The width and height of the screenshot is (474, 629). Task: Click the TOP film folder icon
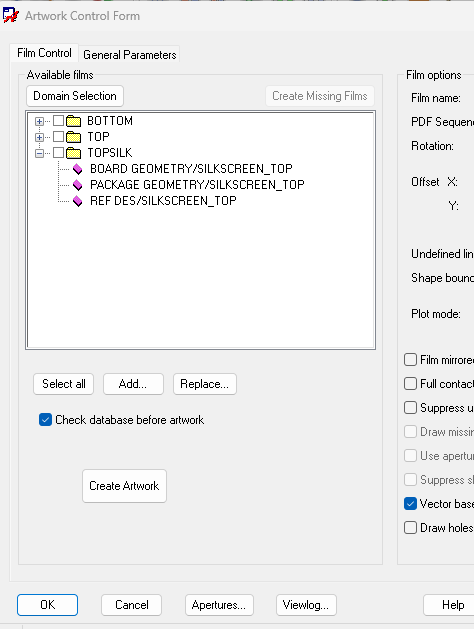point(73,137)
